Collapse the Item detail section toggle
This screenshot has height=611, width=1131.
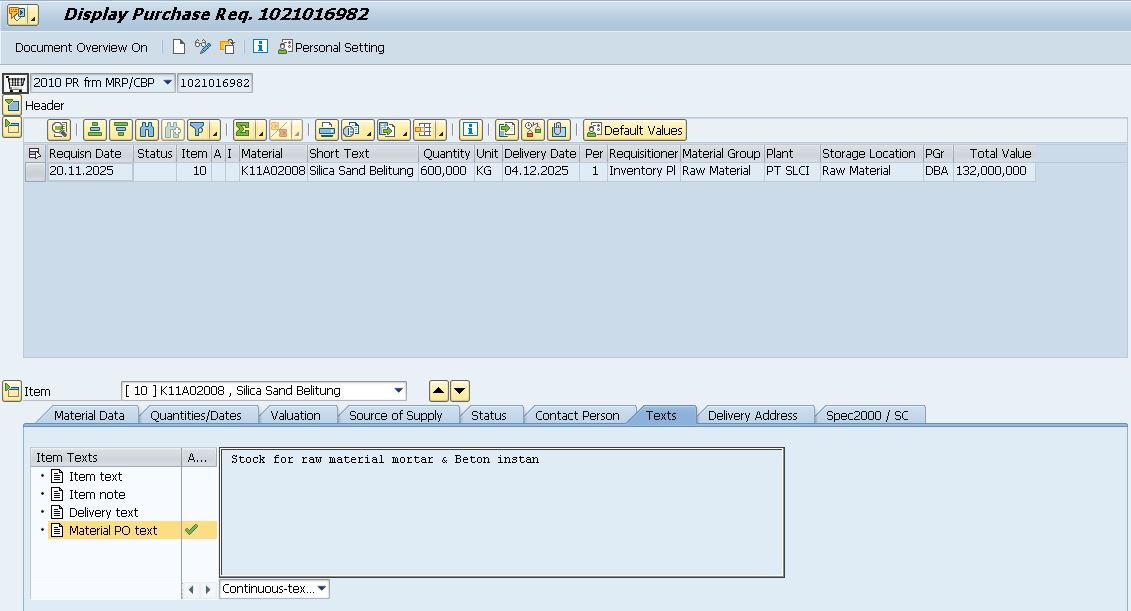[12, 391]
